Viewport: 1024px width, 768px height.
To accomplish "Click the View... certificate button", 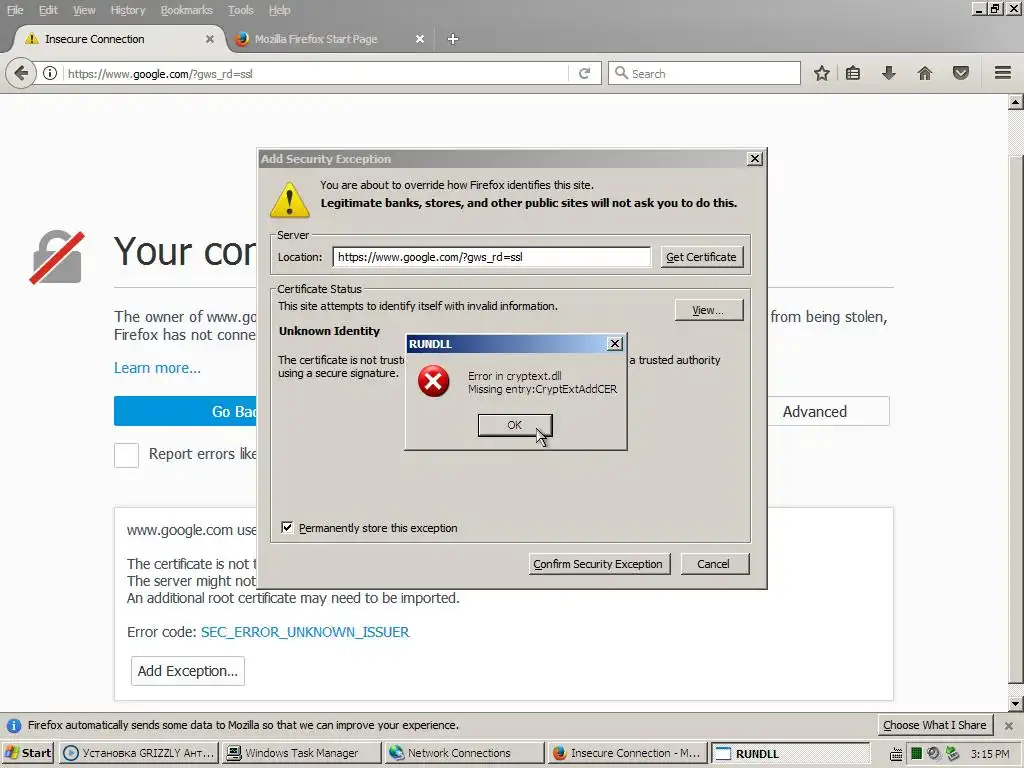I will pos(709,310).
